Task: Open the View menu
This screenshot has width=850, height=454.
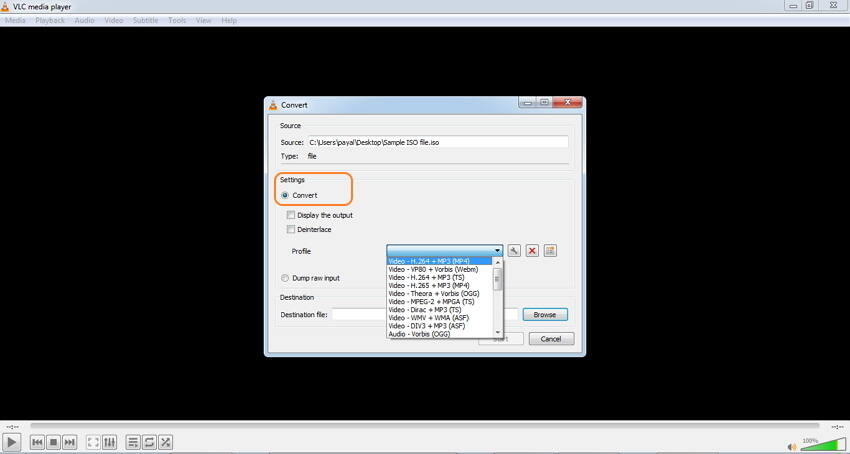Action: [203, 21]
